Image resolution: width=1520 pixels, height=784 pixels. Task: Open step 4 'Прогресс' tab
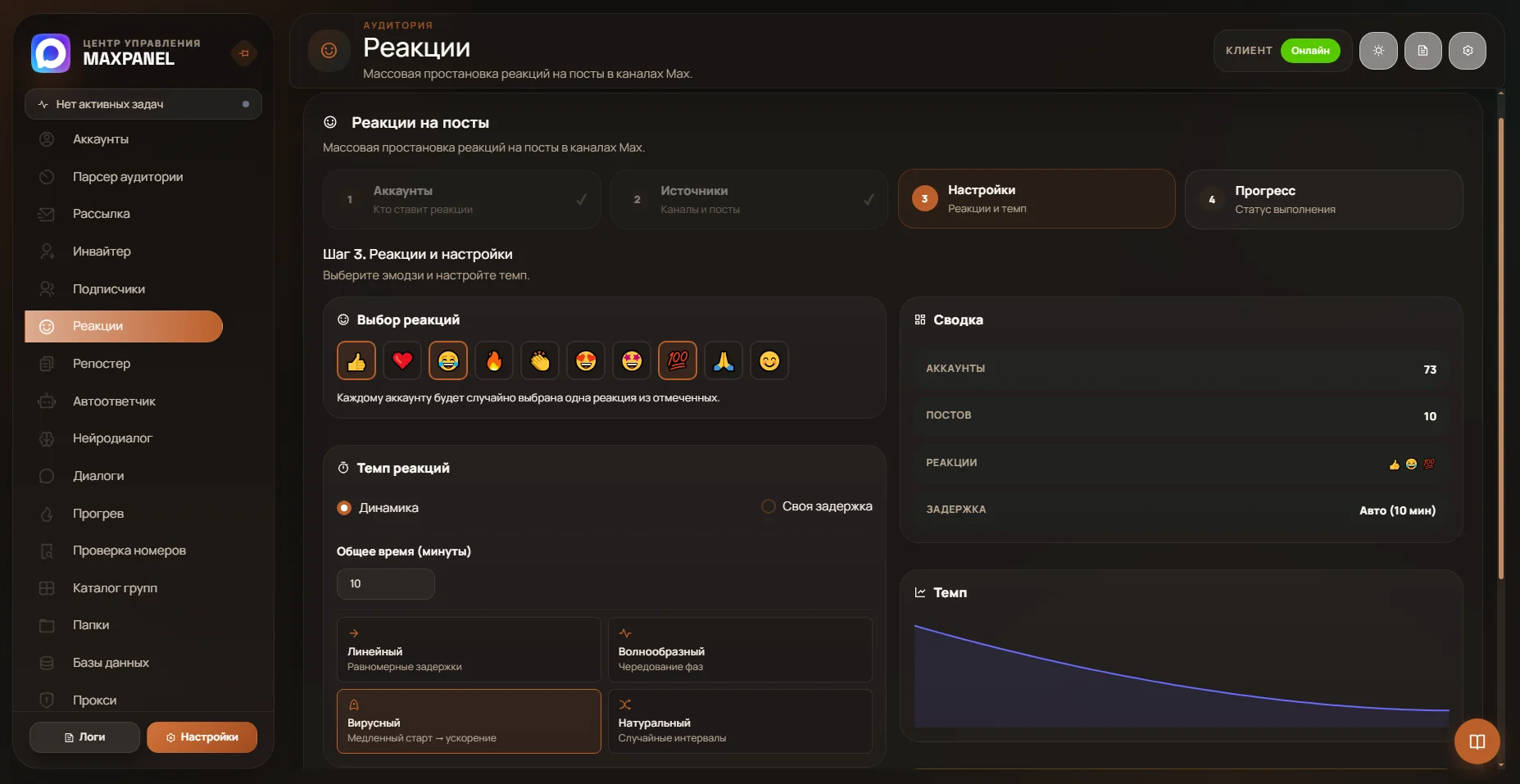[1323, 199]
